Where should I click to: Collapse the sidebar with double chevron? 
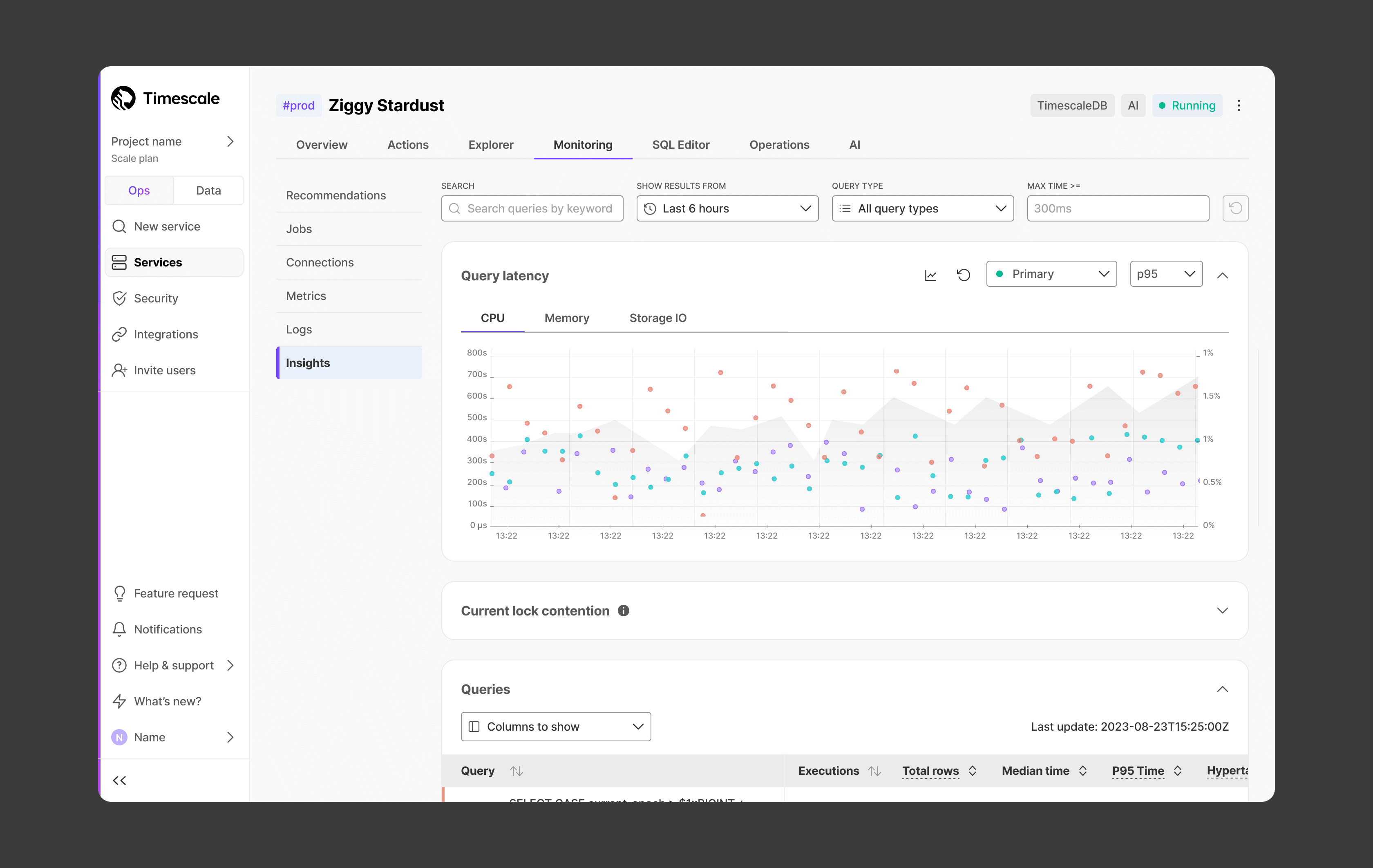click(x=119, y=781)
